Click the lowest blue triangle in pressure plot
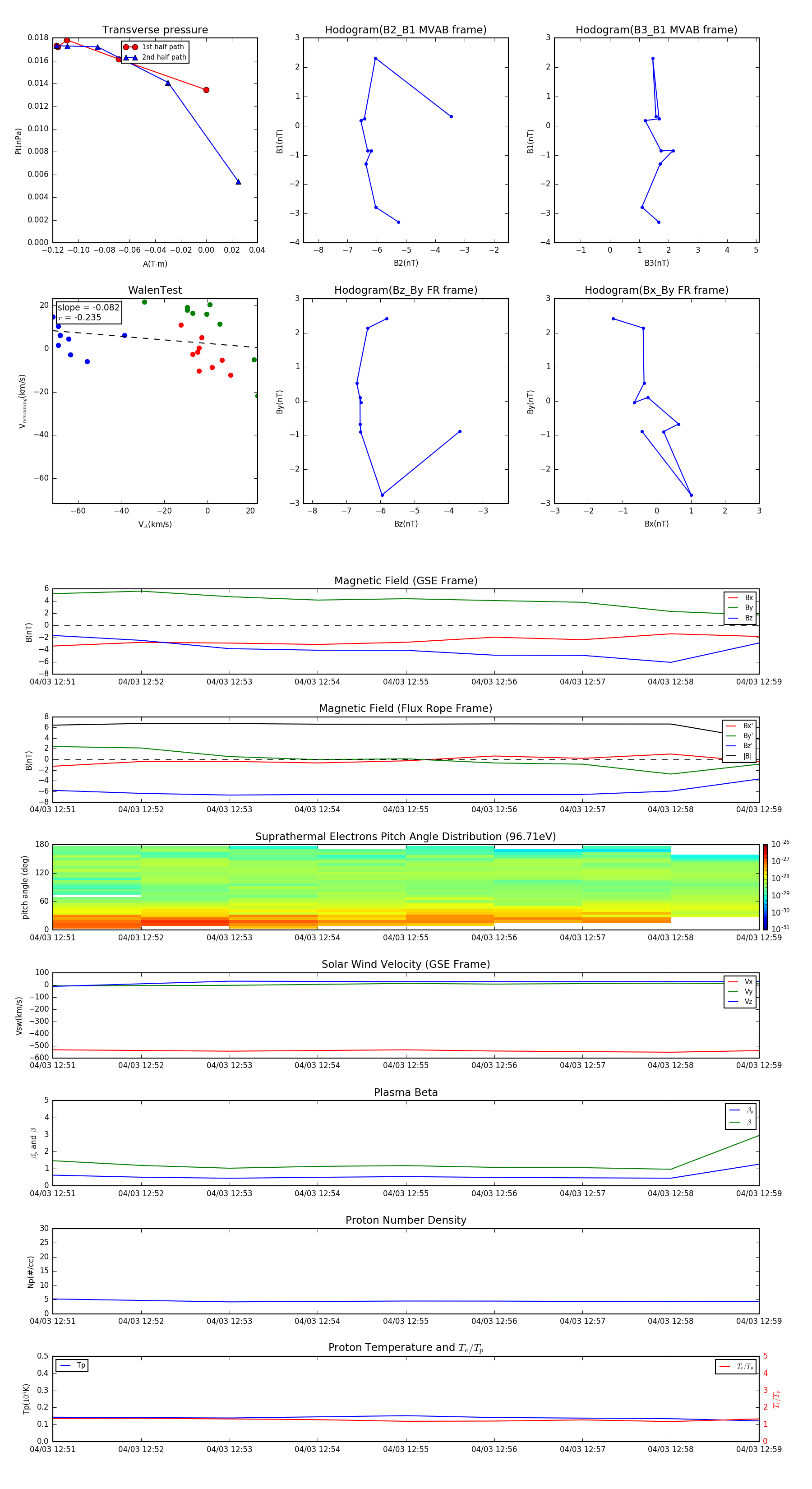The height and width of the screenshot is (1489, 812). tap(238, 181)
